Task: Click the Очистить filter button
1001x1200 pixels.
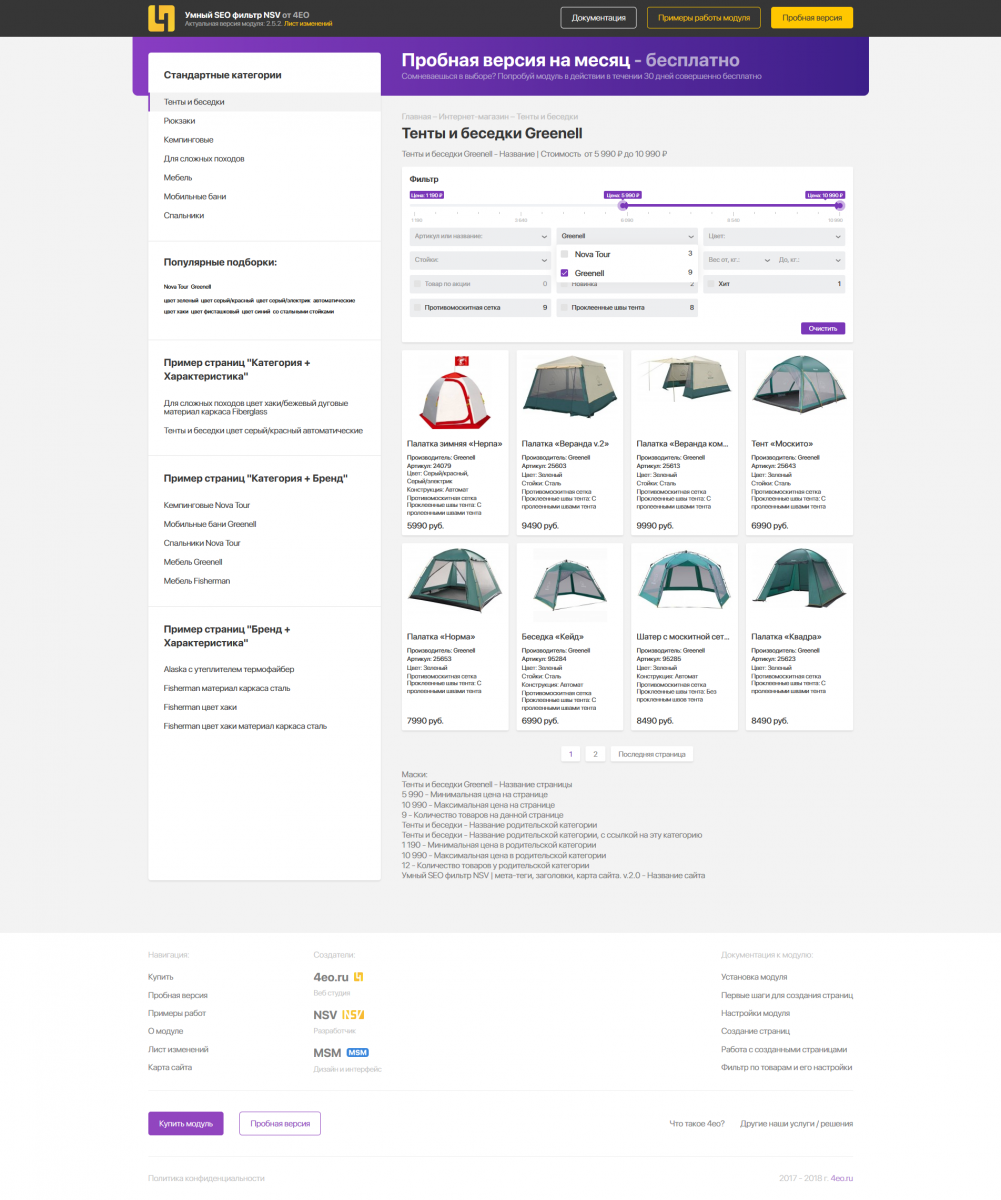Action: click(823, 328)
